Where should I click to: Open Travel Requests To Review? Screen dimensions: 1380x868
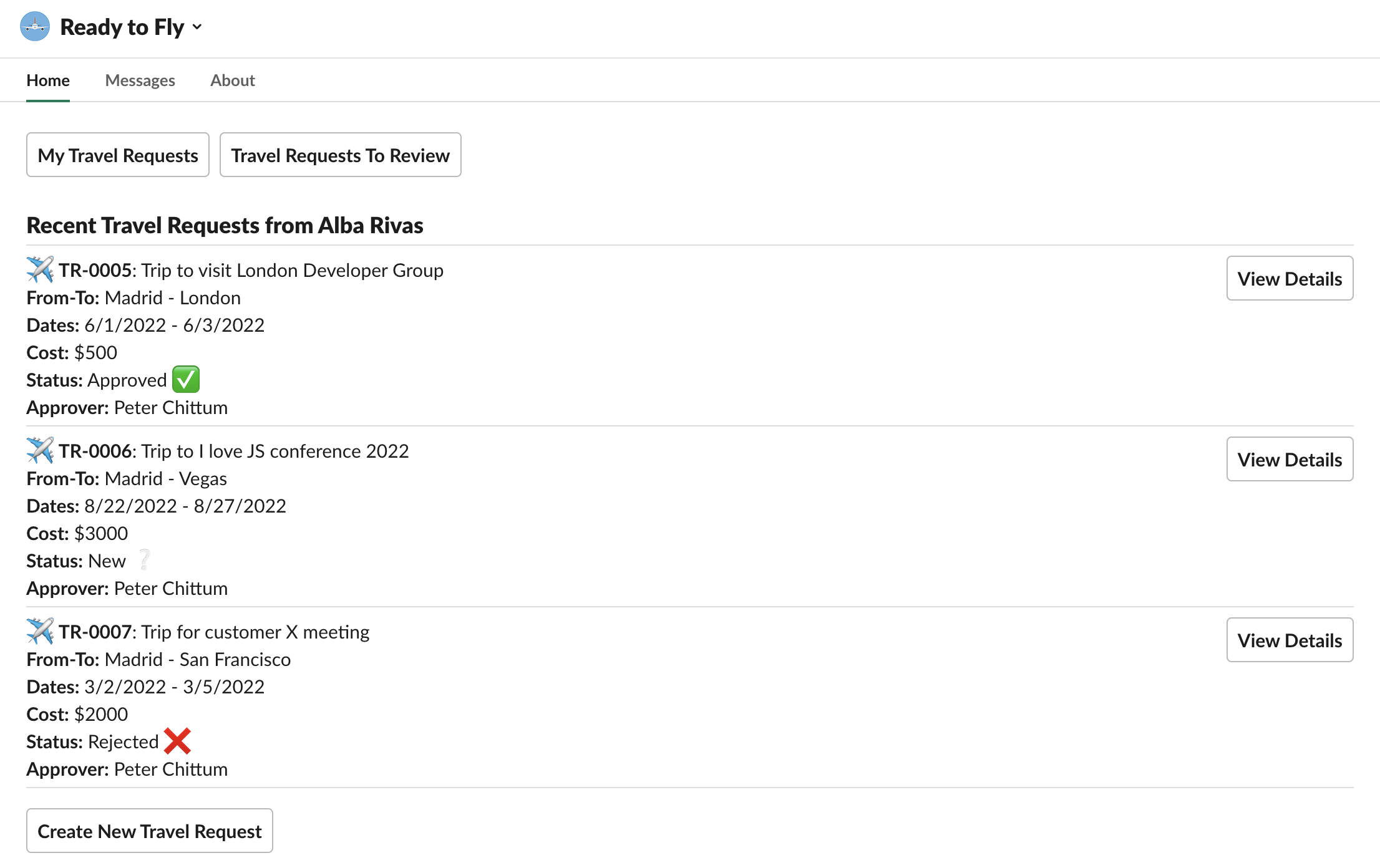pos(340,155)
